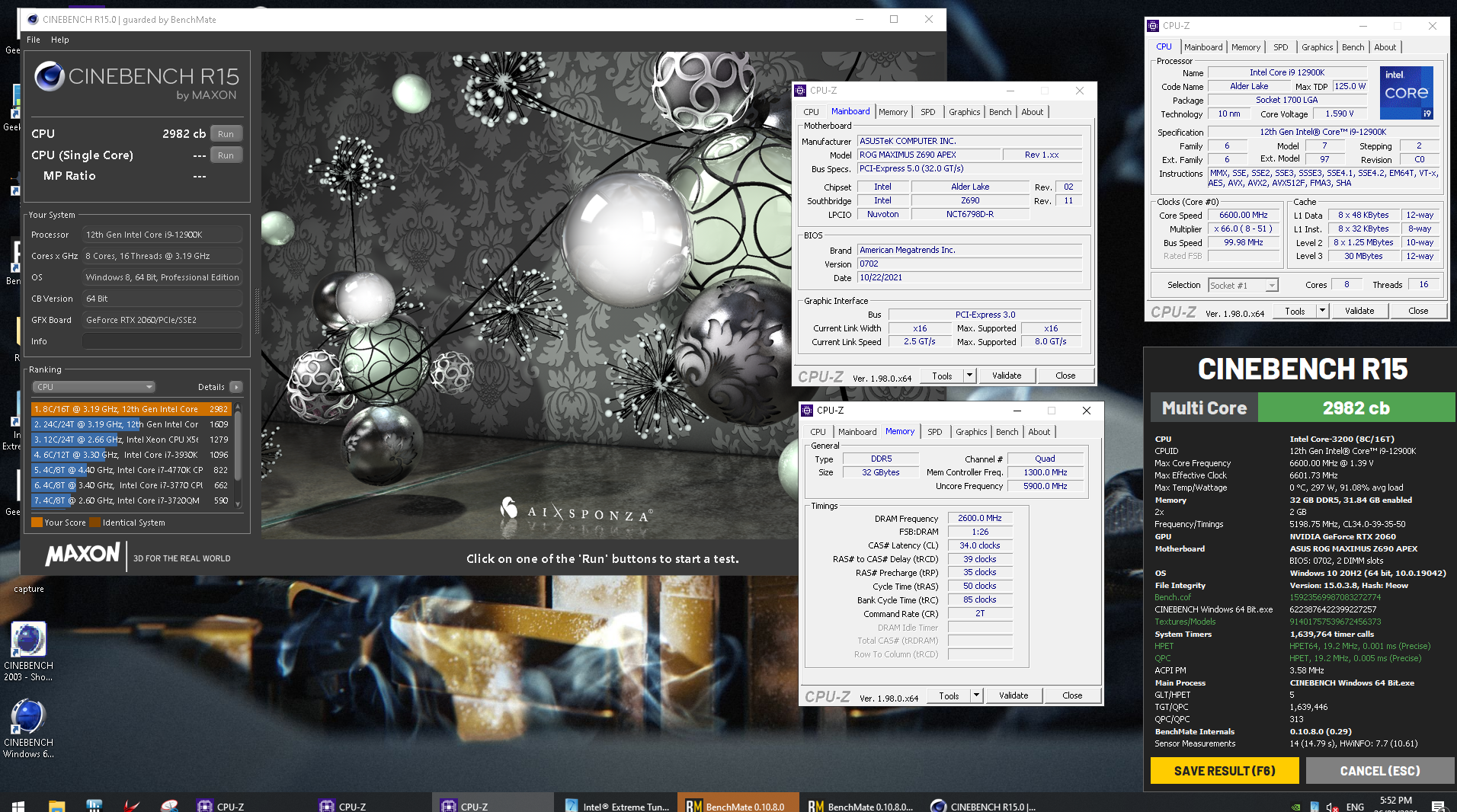Click the Intel Core i9 logo in CPU-Z
Image resolution: width=1457 pixels, height=812 pixels.
[1407, 92]
